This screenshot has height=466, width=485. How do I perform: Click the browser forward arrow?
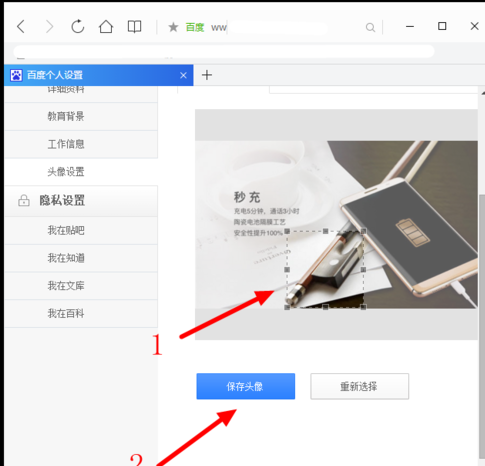pyautogui.click(x=49, y=27)
